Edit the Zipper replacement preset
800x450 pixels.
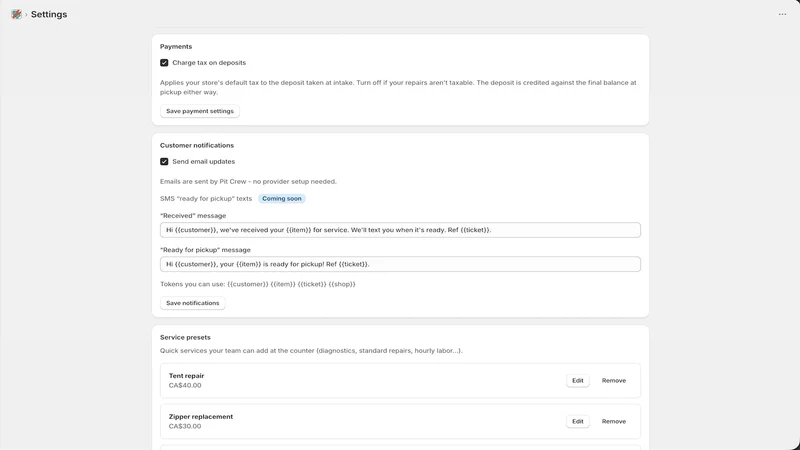[578, 421]
